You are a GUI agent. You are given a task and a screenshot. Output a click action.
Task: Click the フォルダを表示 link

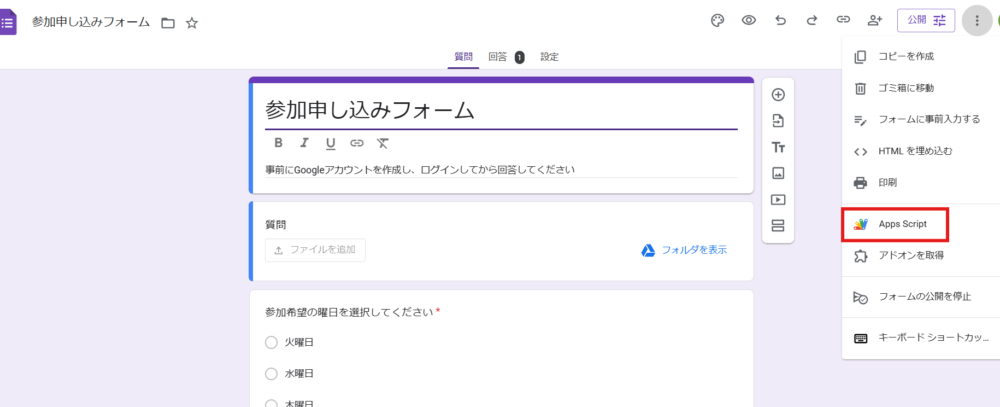tap(684, 250)
